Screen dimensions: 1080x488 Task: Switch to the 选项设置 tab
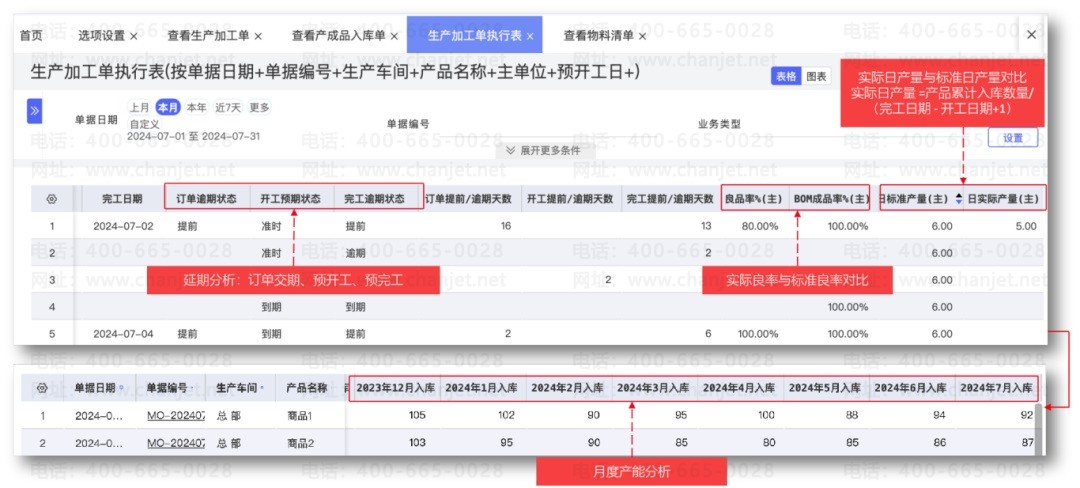click(x=101, y=36)
